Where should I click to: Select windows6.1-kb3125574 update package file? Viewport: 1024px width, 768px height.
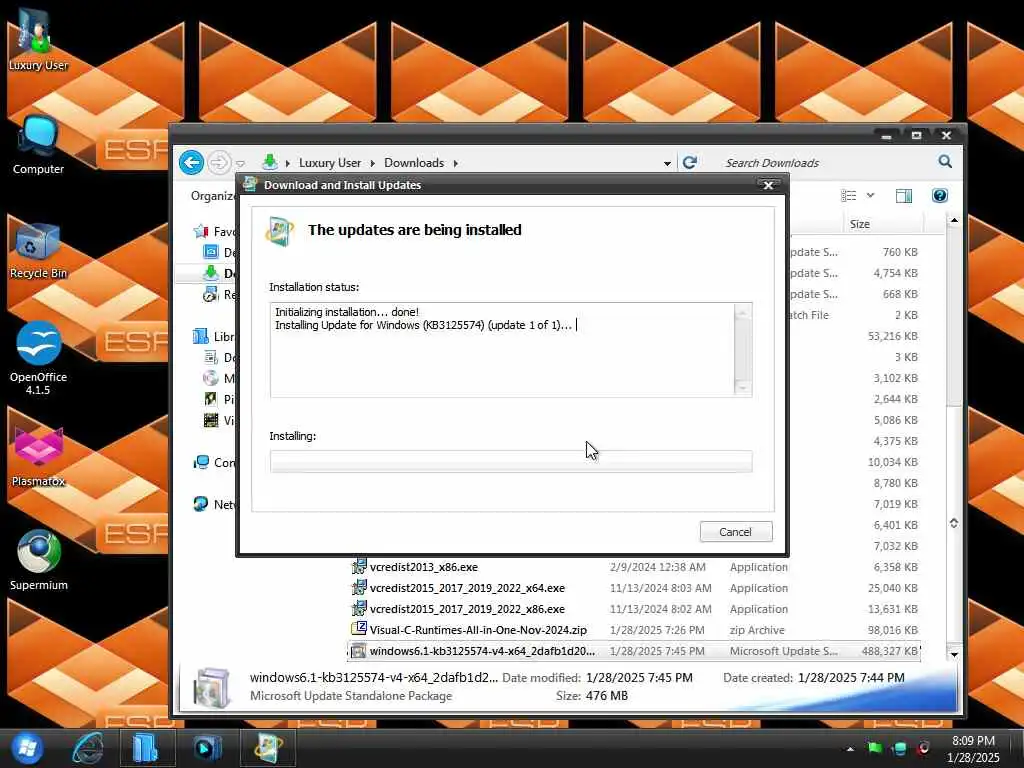click(x=482, y=650)
